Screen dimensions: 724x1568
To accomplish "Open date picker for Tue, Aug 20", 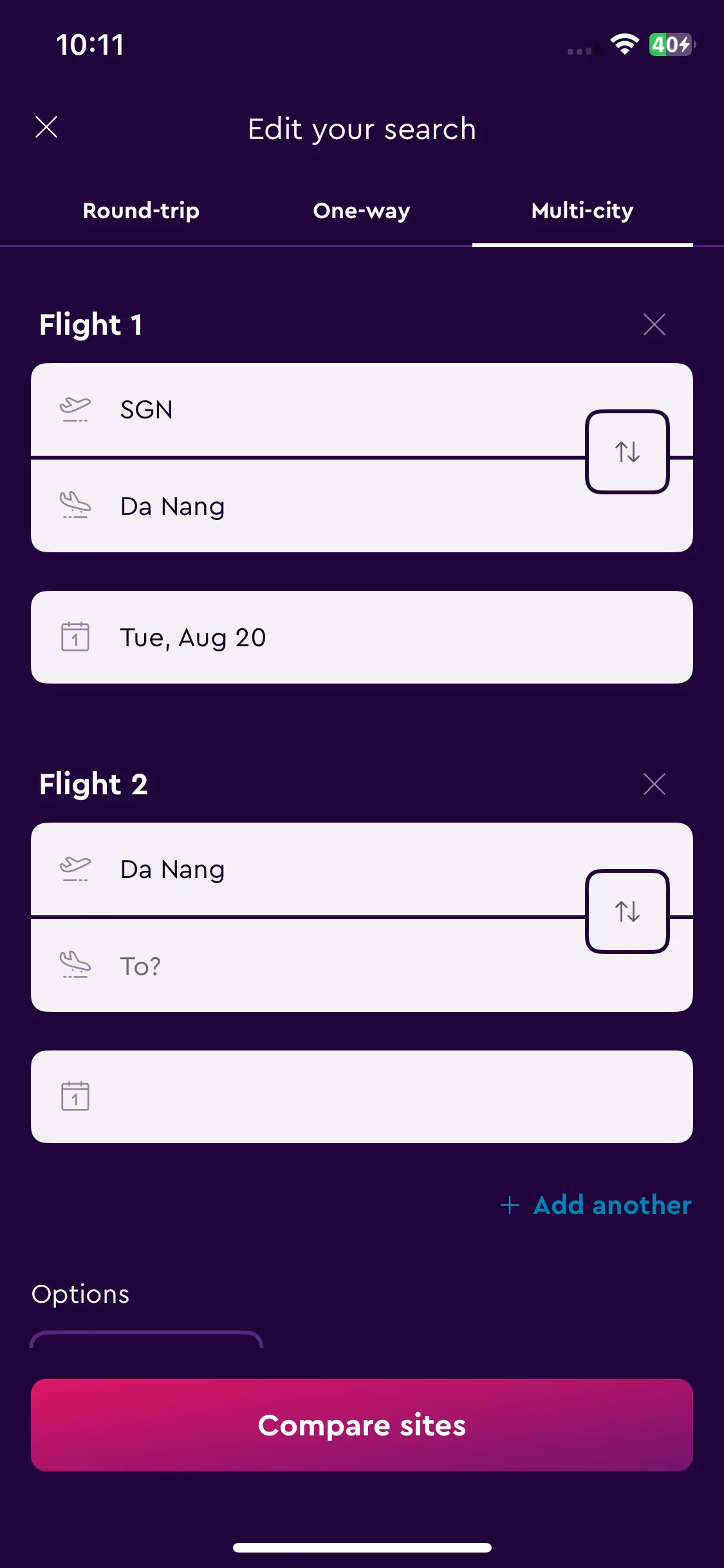I will (x=362, y=637).
